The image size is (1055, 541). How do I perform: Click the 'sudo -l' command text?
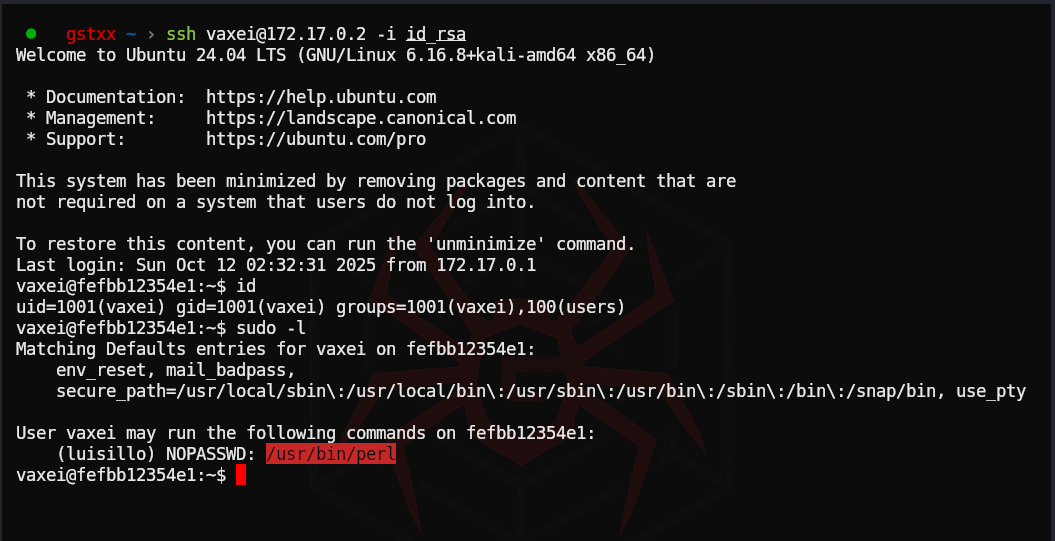pos(270,328)
